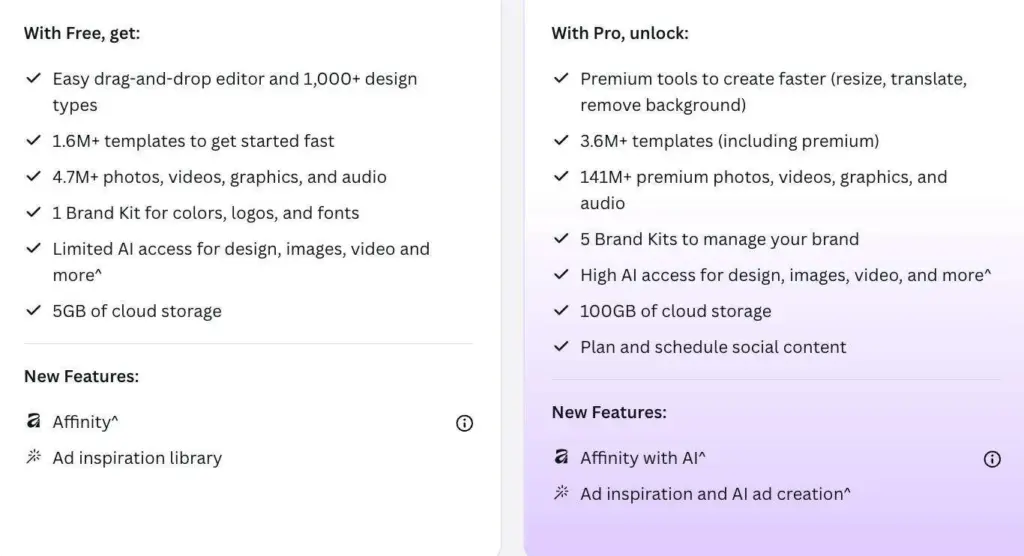Click the Ad inspiration library feature

click(x=137, y=458)
